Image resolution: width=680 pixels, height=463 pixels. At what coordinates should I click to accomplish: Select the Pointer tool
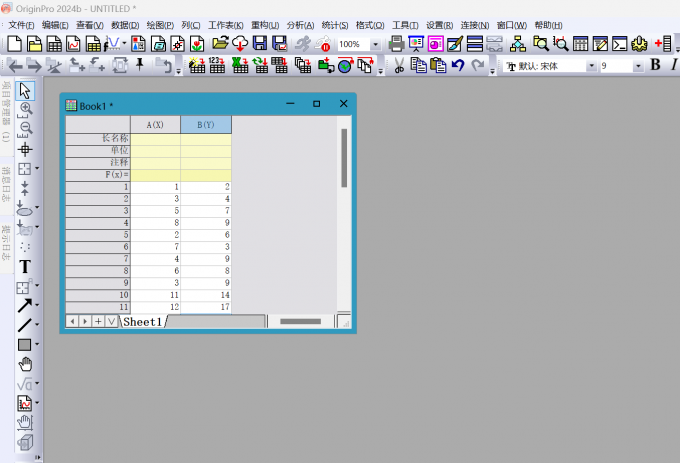[25, 91]
